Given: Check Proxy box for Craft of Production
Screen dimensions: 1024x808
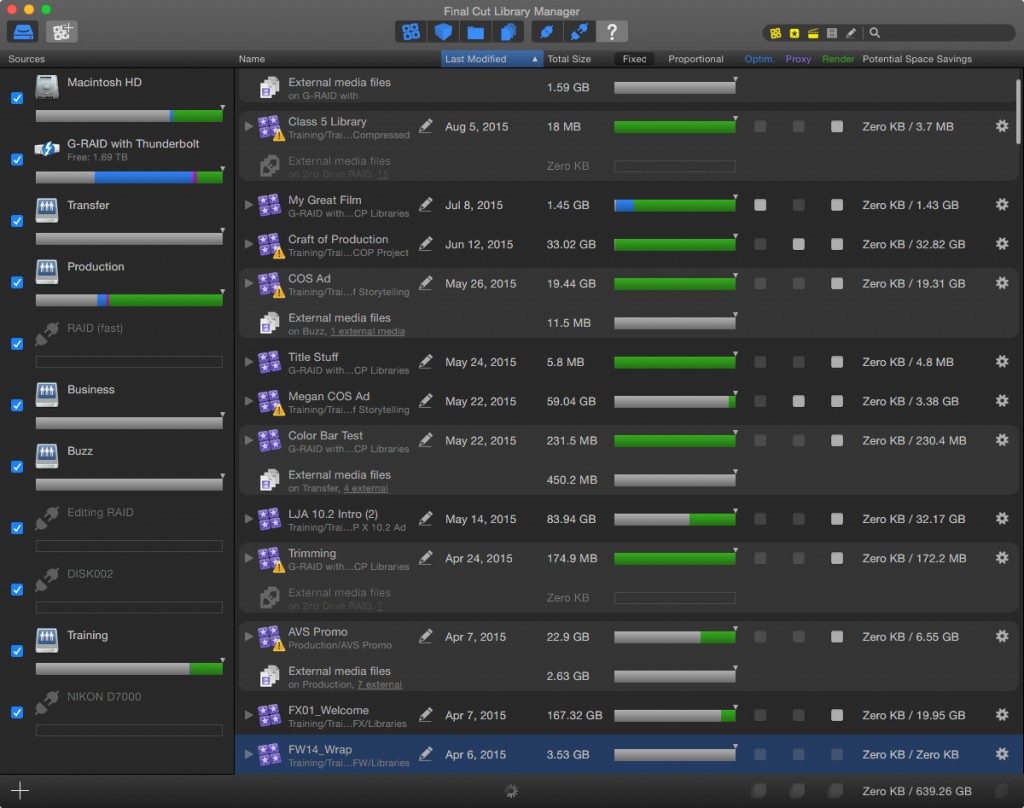Looking at the screenshot, I should coord(798,244).
